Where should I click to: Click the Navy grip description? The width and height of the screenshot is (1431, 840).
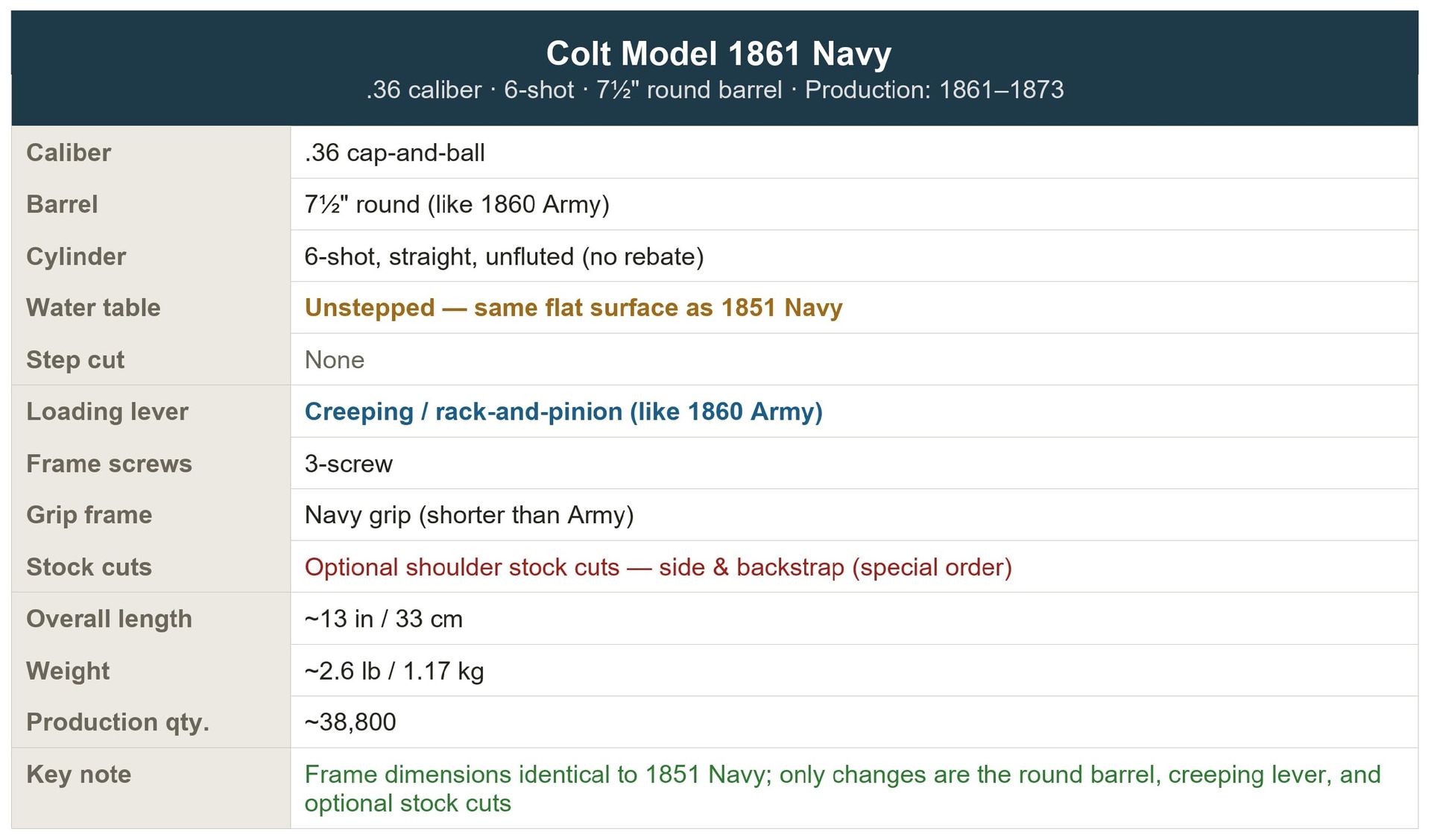point(469,515)
